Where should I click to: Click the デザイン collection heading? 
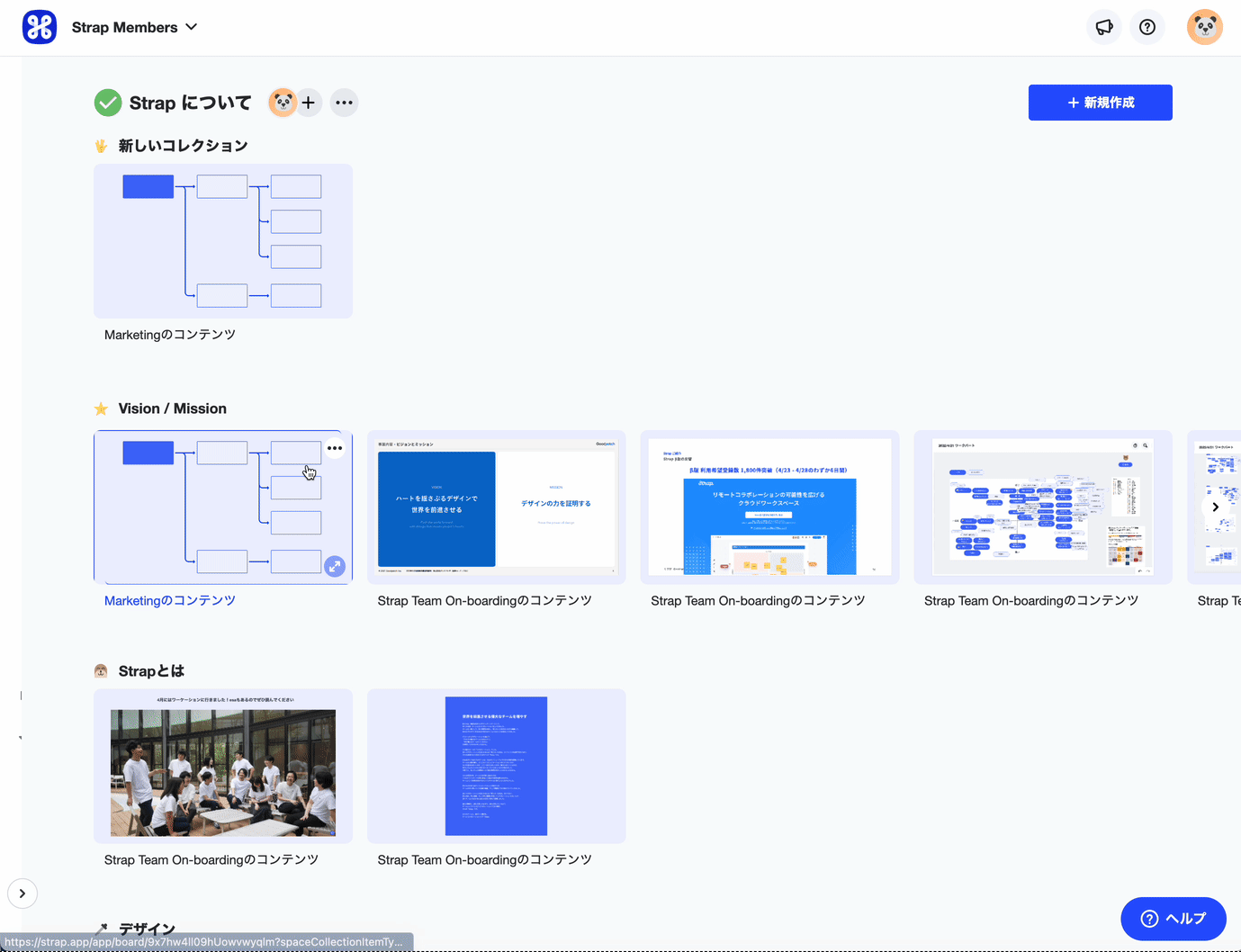pyautogui.click(x=147, y=930)
